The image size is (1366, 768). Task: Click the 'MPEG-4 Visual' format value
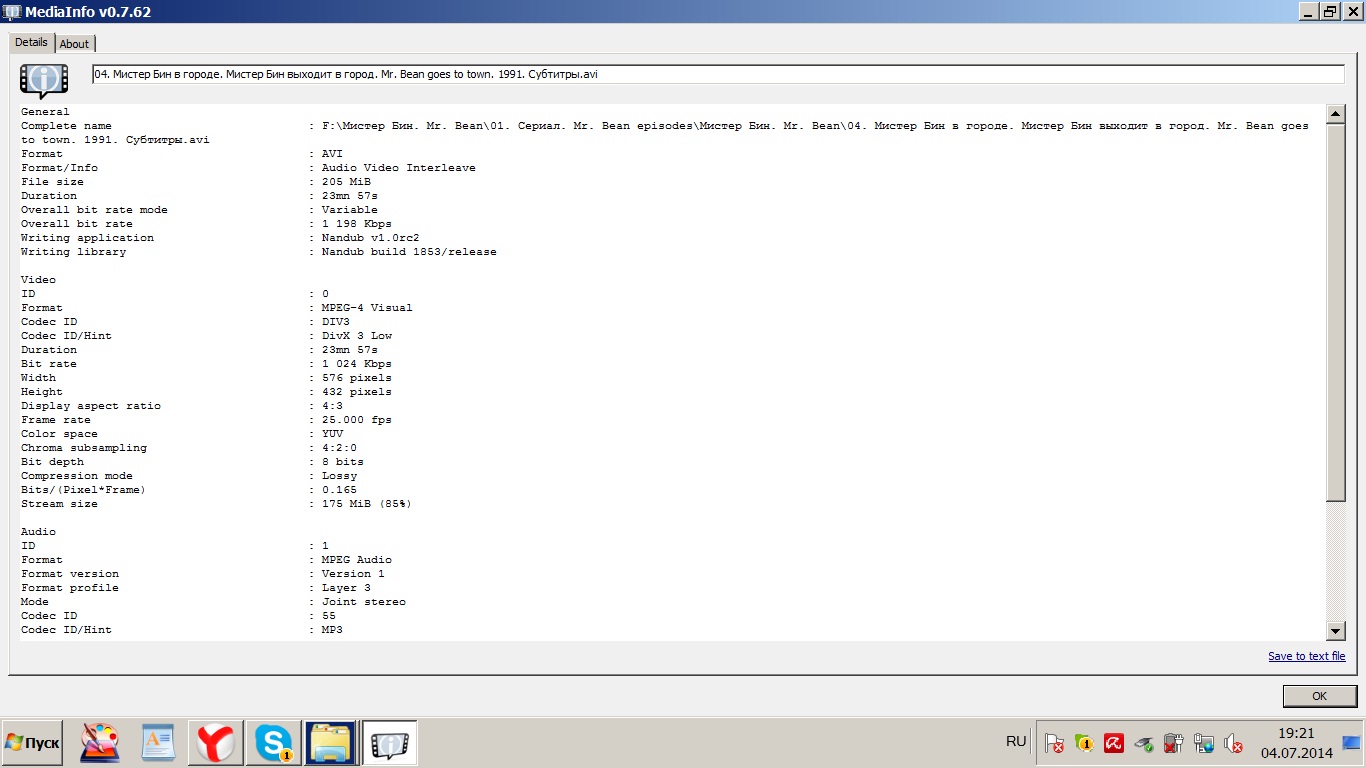click(x=367, y=308)
